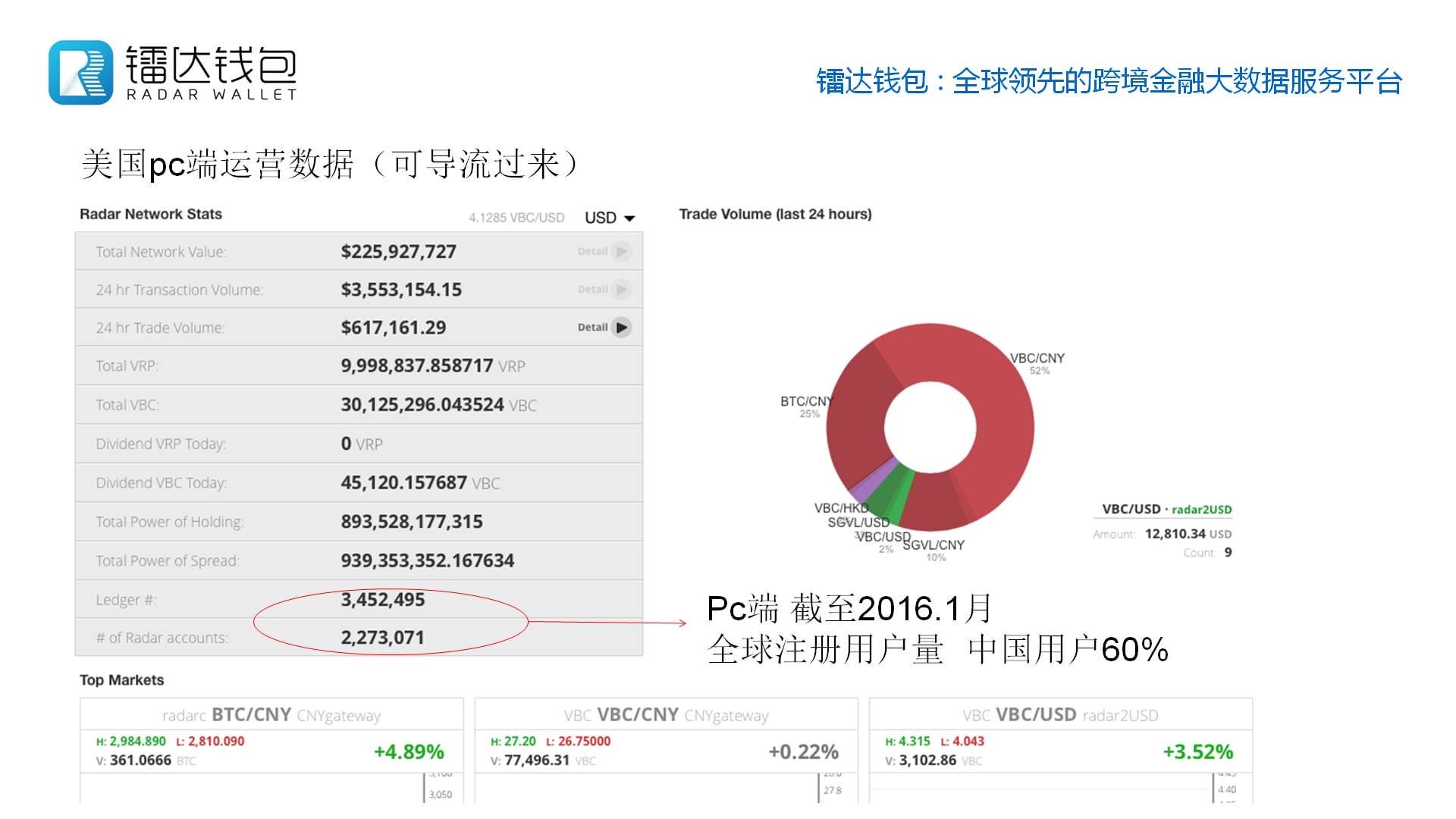Click the +4.89% change value

click(409, 752)
